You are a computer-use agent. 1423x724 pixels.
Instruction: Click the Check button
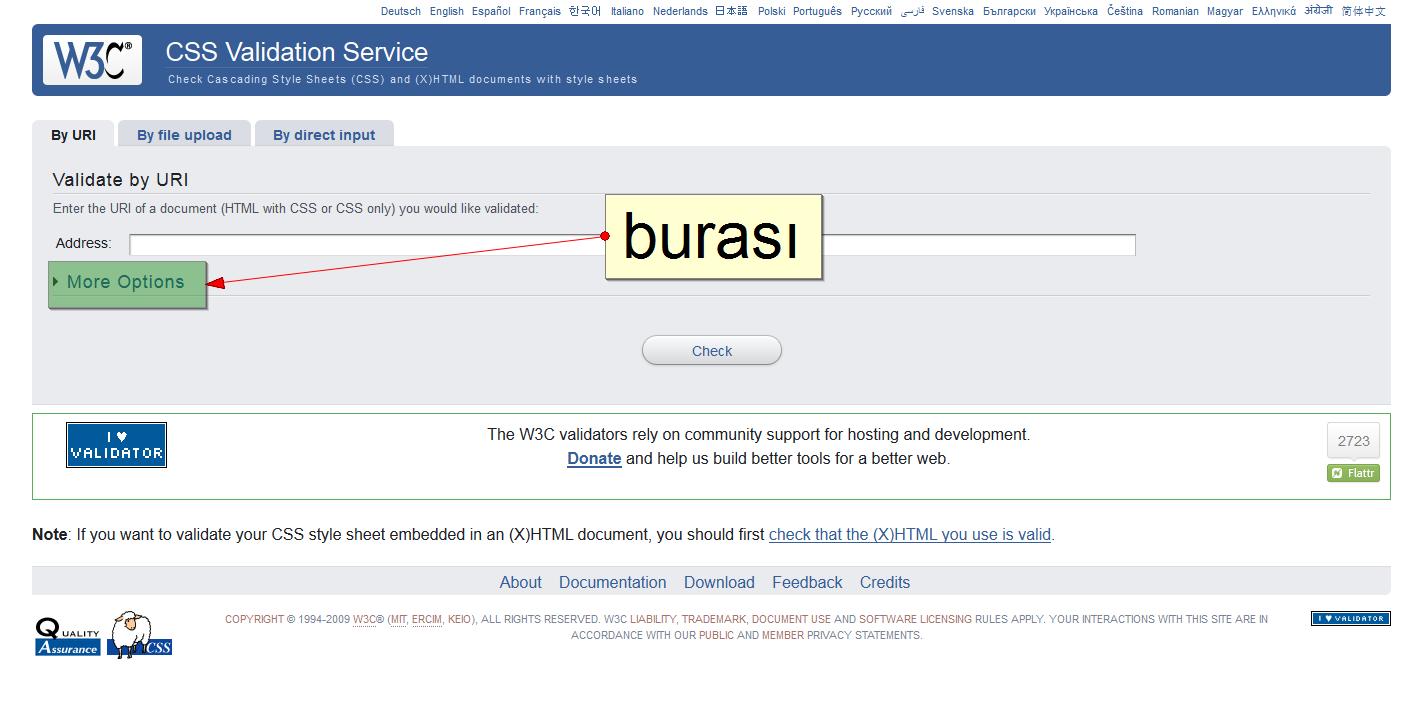[712, 351]
